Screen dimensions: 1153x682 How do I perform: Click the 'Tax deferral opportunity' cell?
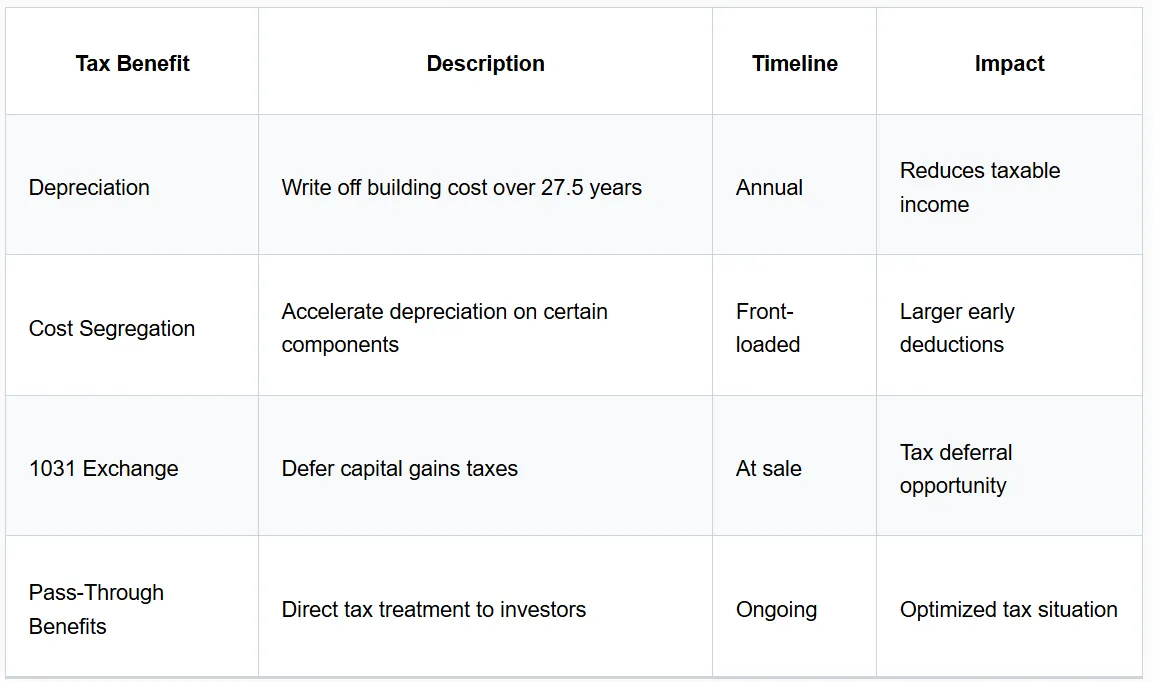click(956, 469)
